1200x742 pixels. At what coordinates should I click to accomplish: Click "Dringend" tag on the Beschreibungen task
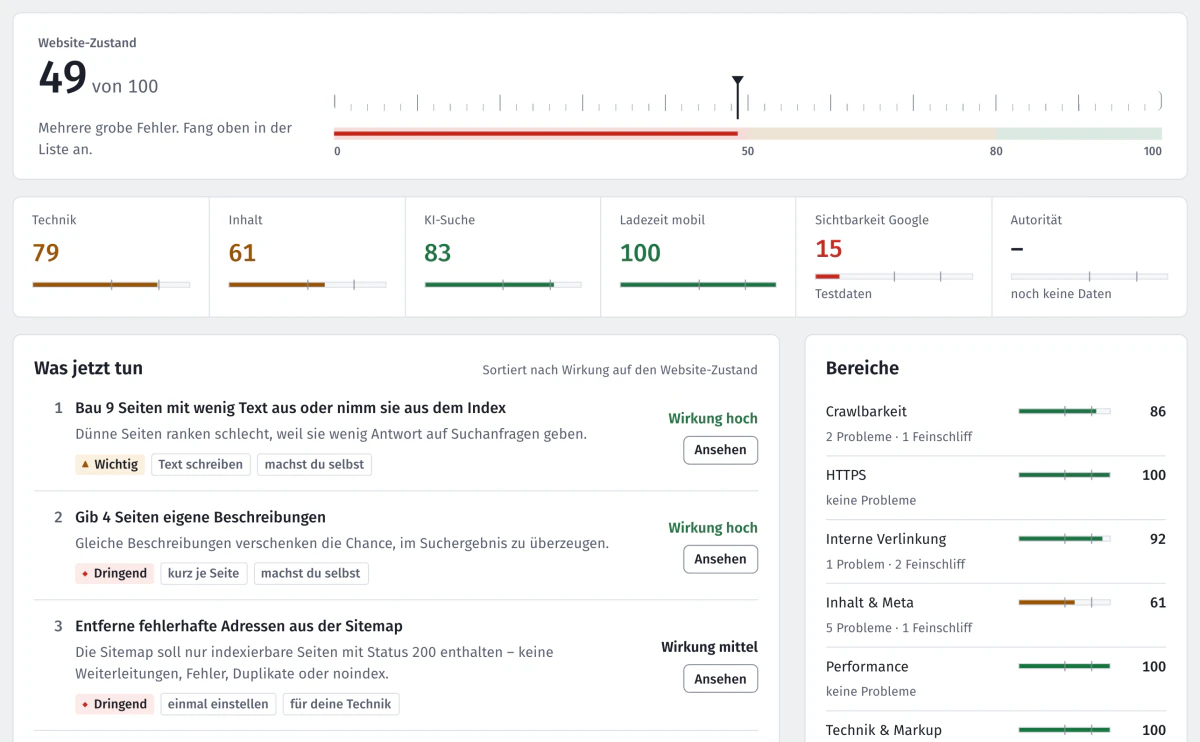115,573
